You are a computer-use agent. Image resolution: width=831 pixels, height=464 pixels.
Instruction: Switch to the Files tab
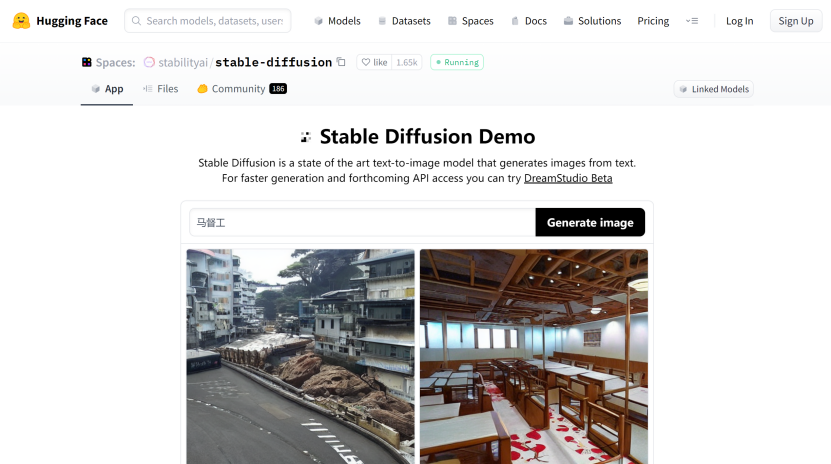coord(161,89)
